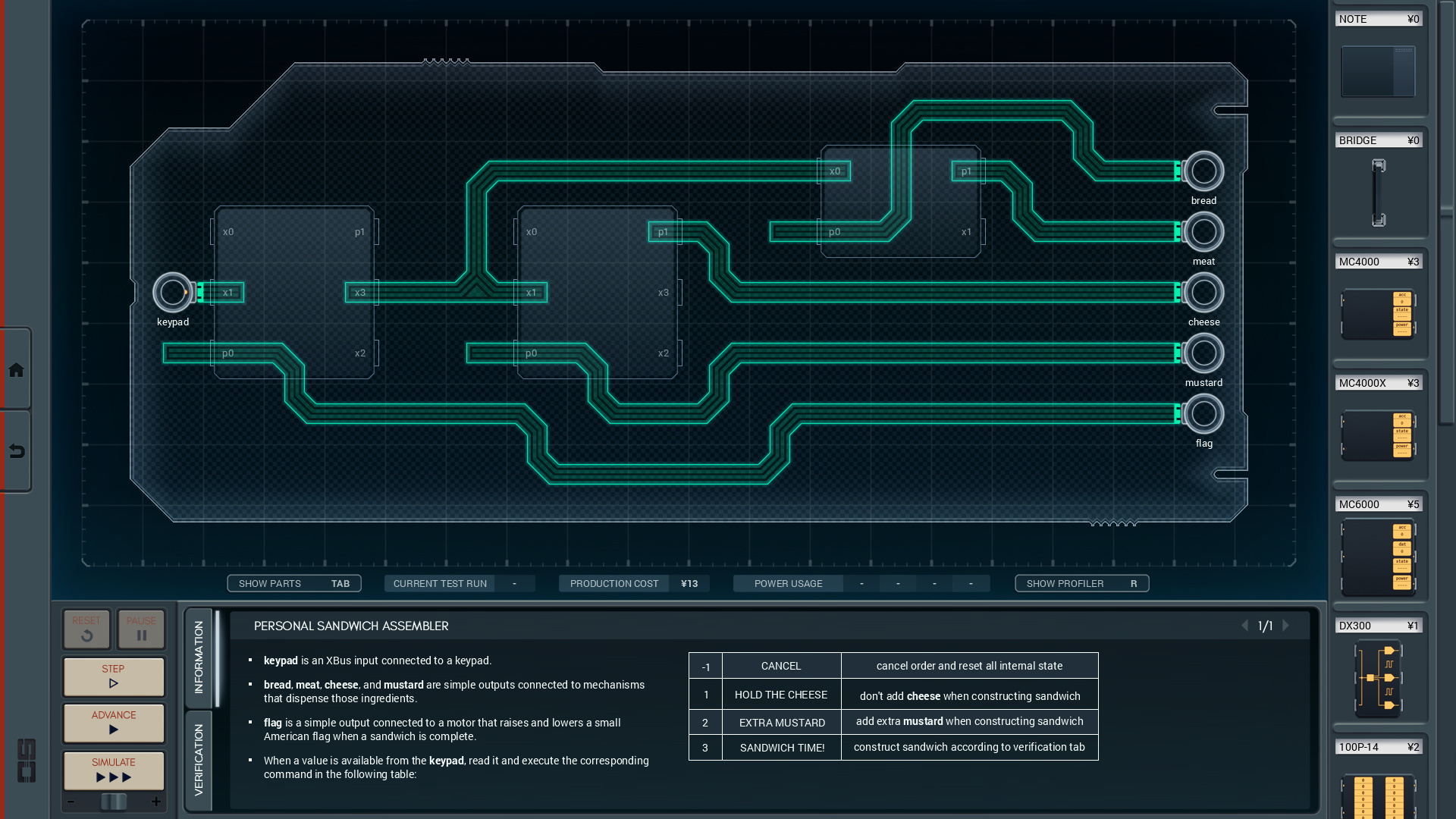Pick the MC6000 microcontroller part
Screen dimensions: 1456x819
pyautogui.click(x=1378, y=557)
